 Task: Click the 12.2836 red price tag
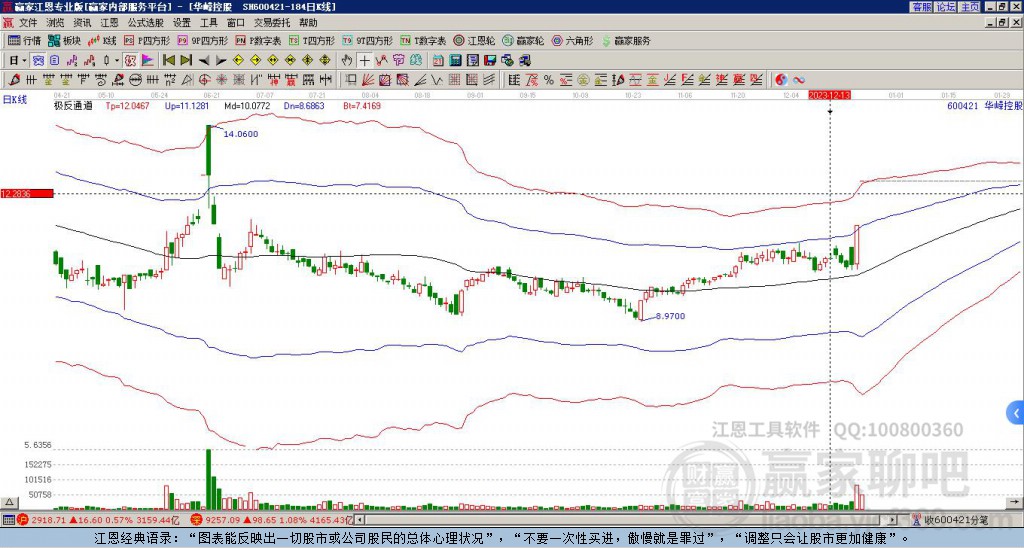[x=27, y=193]
